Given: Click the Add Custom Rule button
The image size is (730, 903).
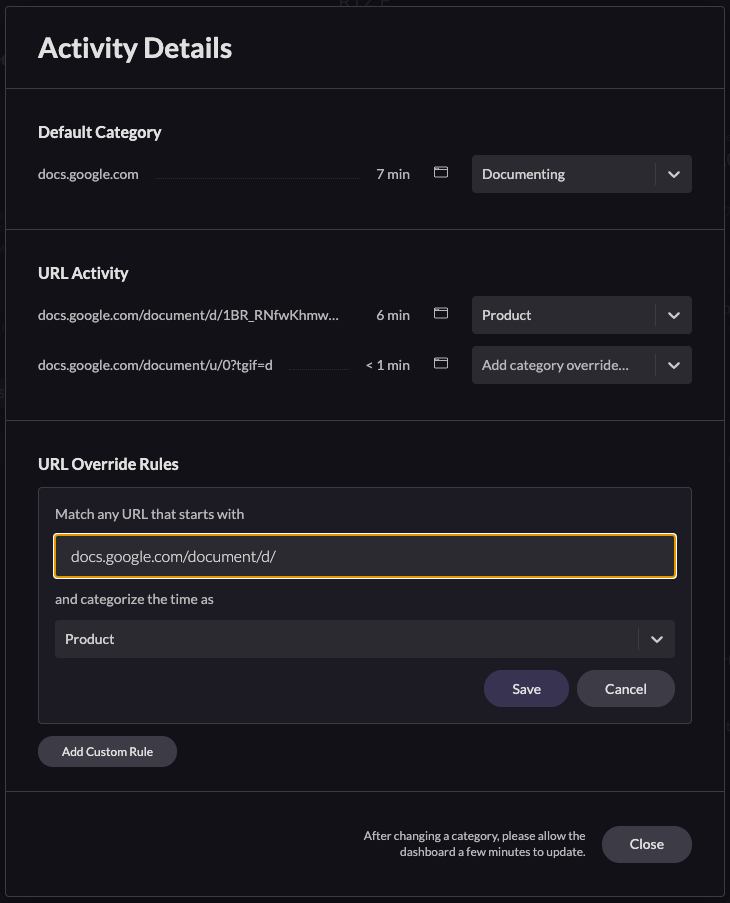Looking at the screenshot, I should point(107,751).
